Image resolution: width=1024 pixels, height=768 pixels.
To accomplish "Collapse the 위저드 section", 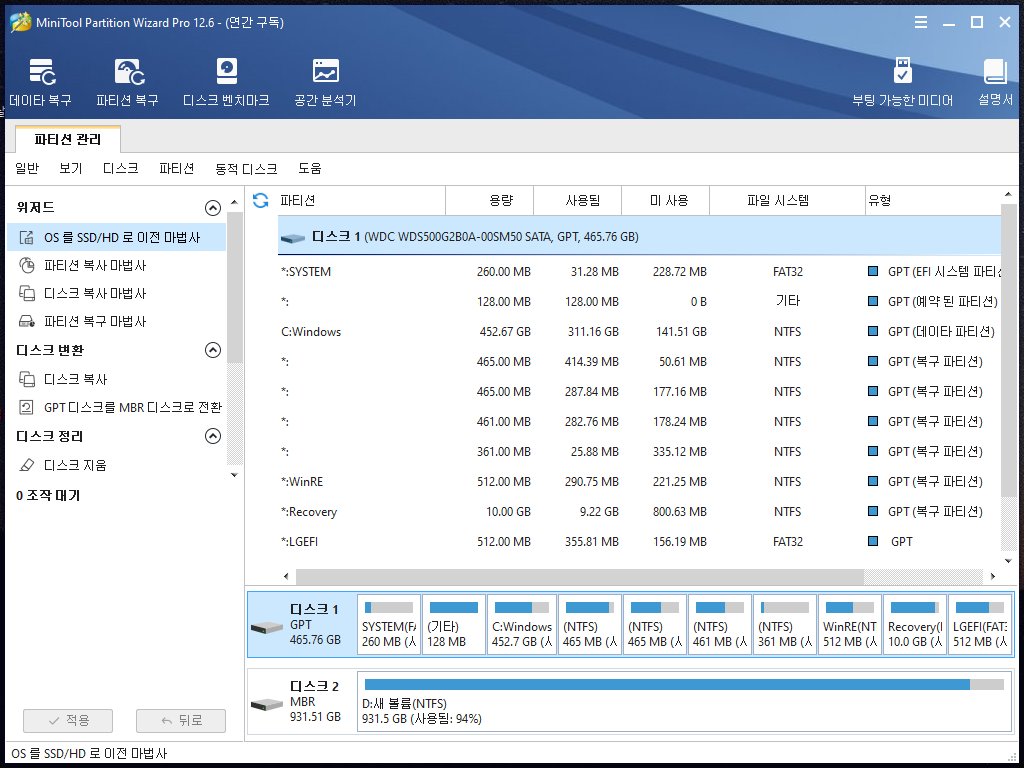I will (213, 208).
